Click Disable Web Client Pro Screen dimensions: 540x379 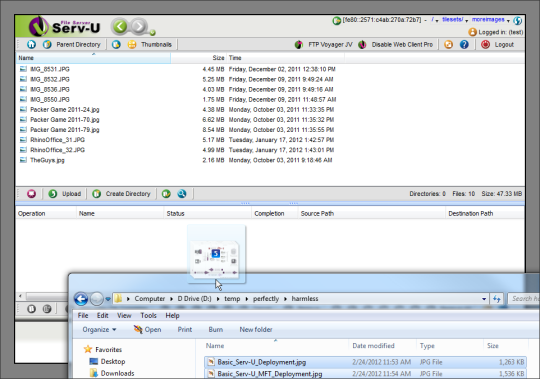pos(396,44)
